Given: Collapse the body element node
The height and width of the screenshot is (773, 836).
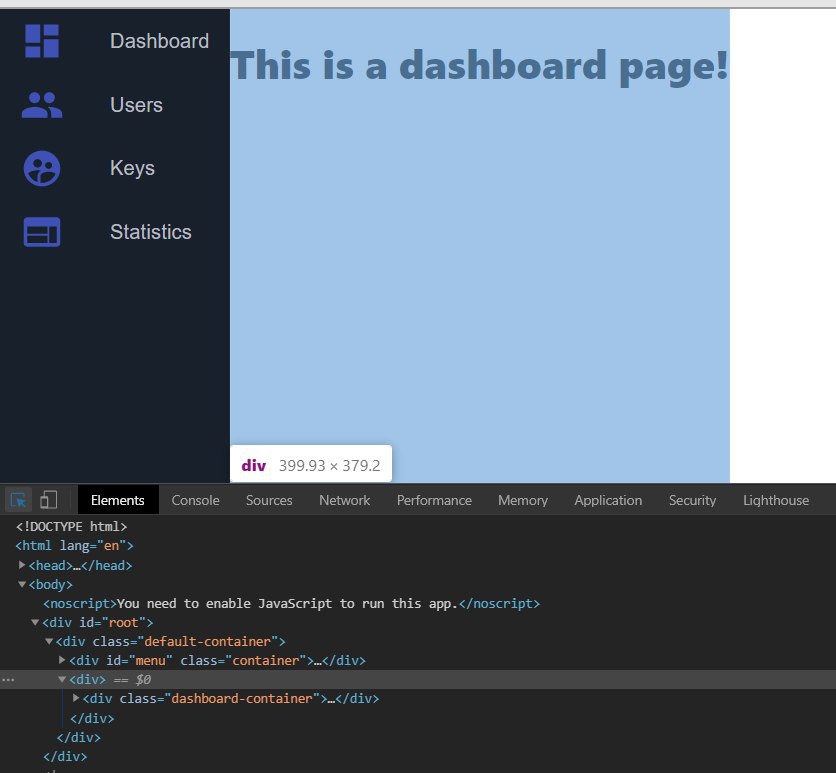Looking at the screenshot, I should (x=22, y=584).
